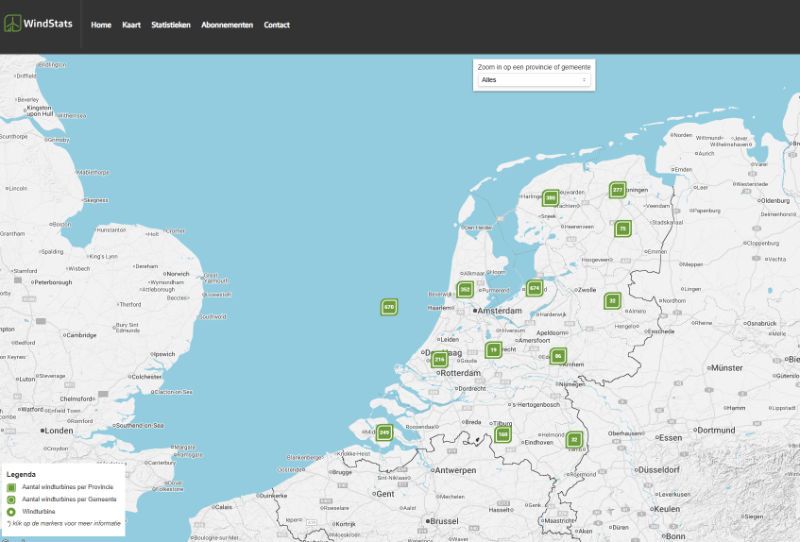800x542 pixels.
Task: Open the Limburg marker near Venlo
Action: (x=574, y=439)
